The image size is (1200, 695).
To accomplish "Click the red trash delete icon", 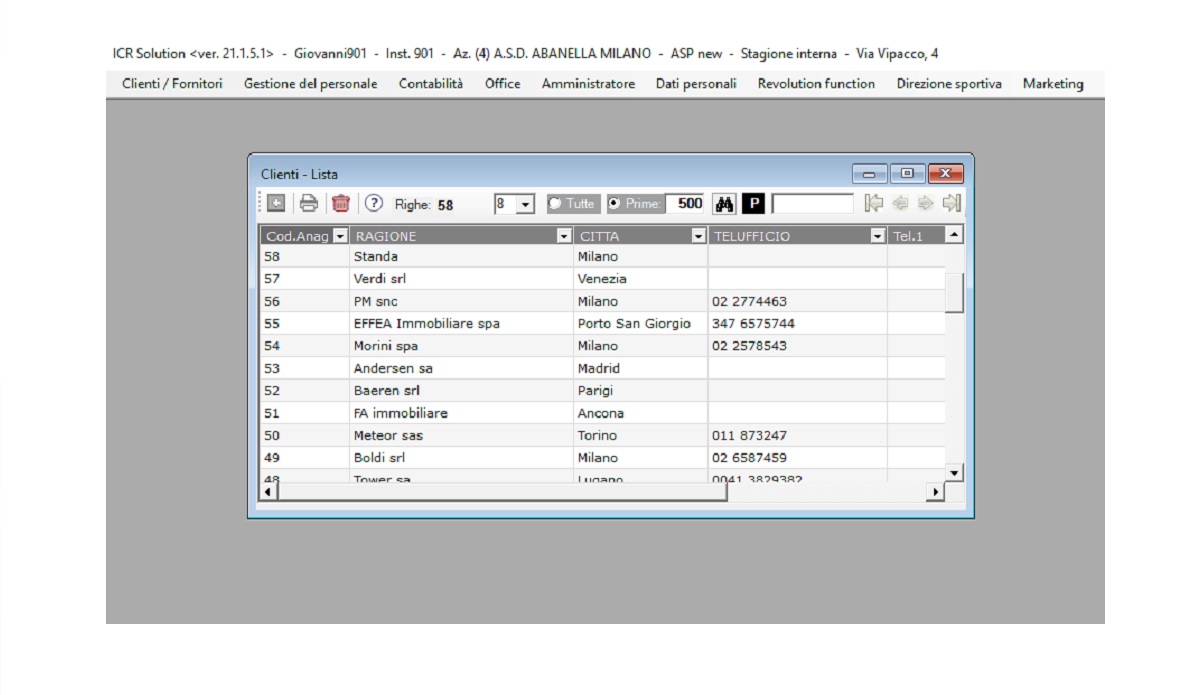I will pyautogui.click(x=341, y=203).
